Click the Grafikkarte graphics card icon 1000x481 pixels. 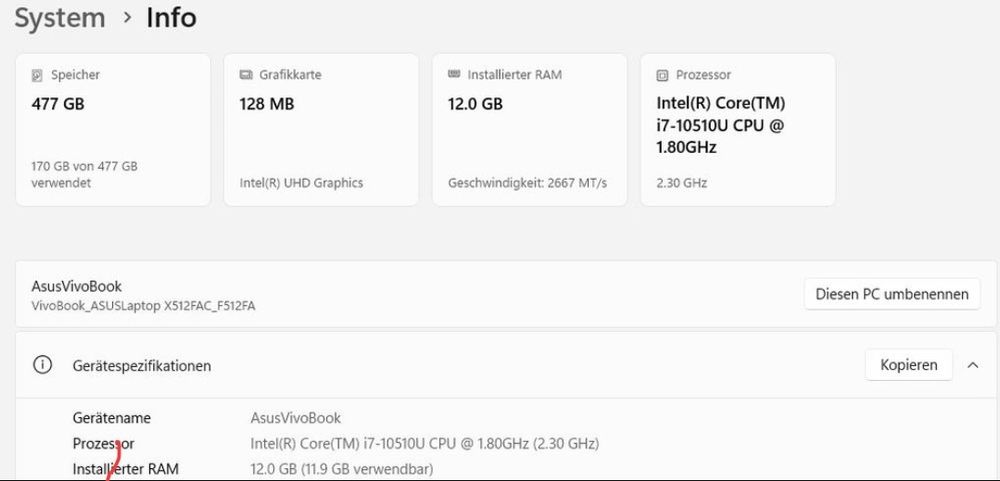pyautogui.click(x=246, y=75)
